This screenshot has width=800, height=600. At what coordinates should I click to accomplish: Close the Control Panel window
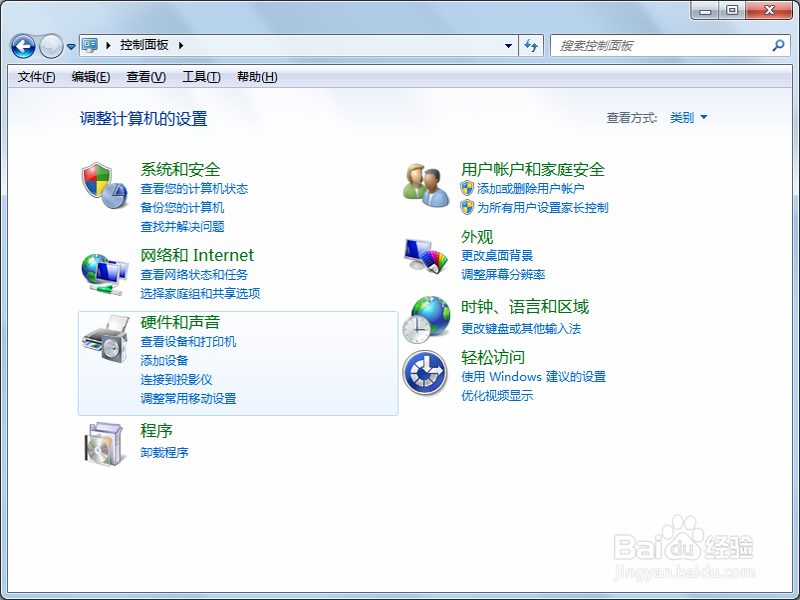coord(769,10)
